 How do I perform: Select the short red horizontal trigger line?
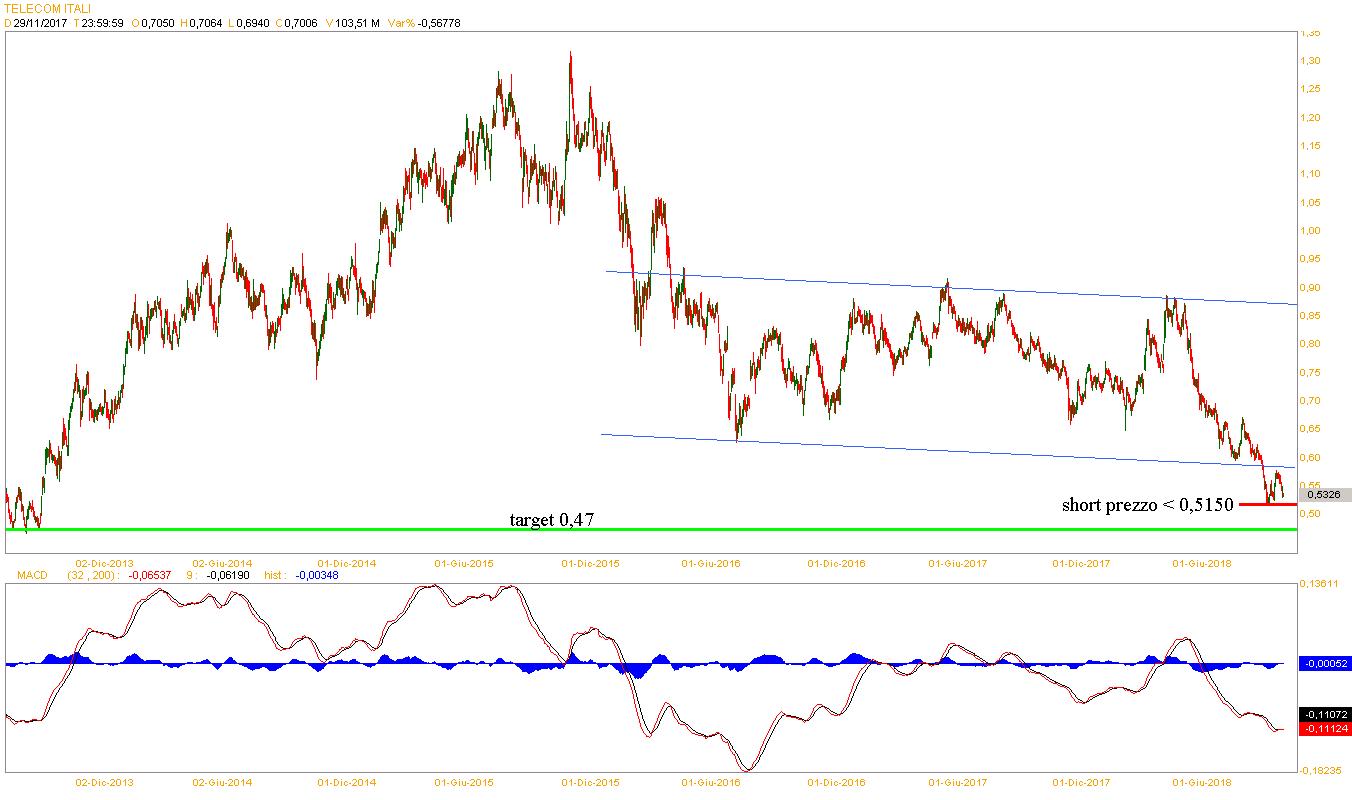(1267, 504)
